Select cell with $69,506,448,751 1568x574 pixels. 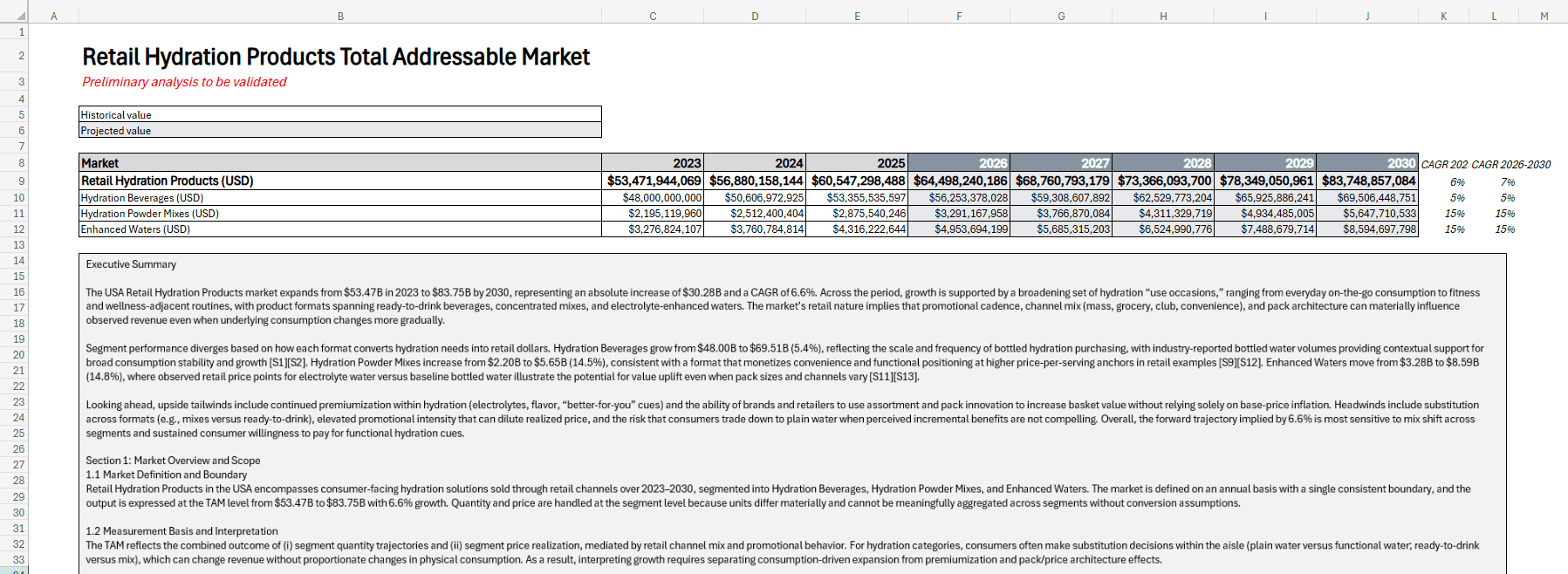pyautogui.click(x=1367, y=198)
